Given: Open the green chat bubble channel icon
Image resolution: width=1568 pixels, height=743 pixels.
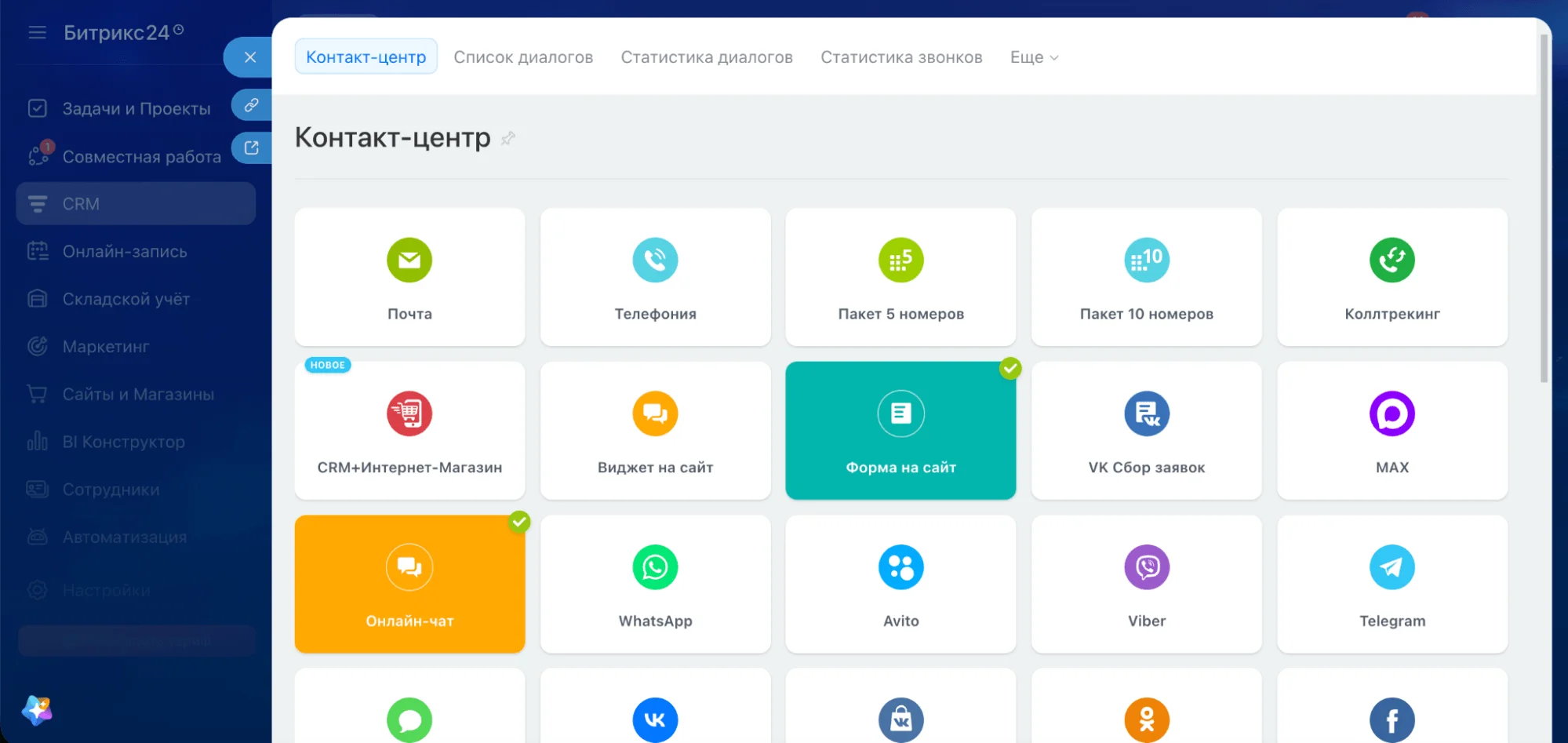Looking at the screenshot, I should pos(409,719).
